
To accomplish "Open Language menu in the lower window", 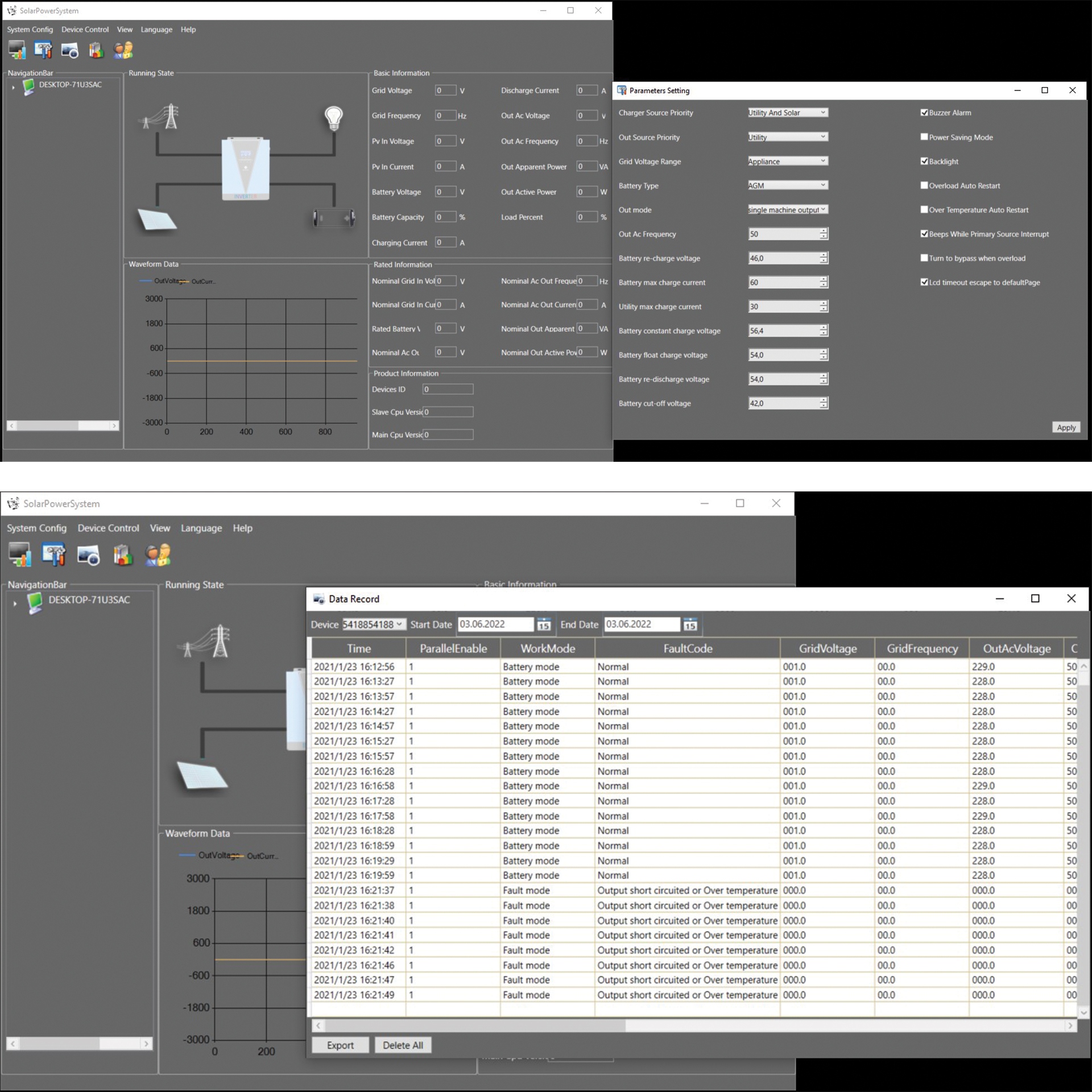I will [x=201, y=528].
